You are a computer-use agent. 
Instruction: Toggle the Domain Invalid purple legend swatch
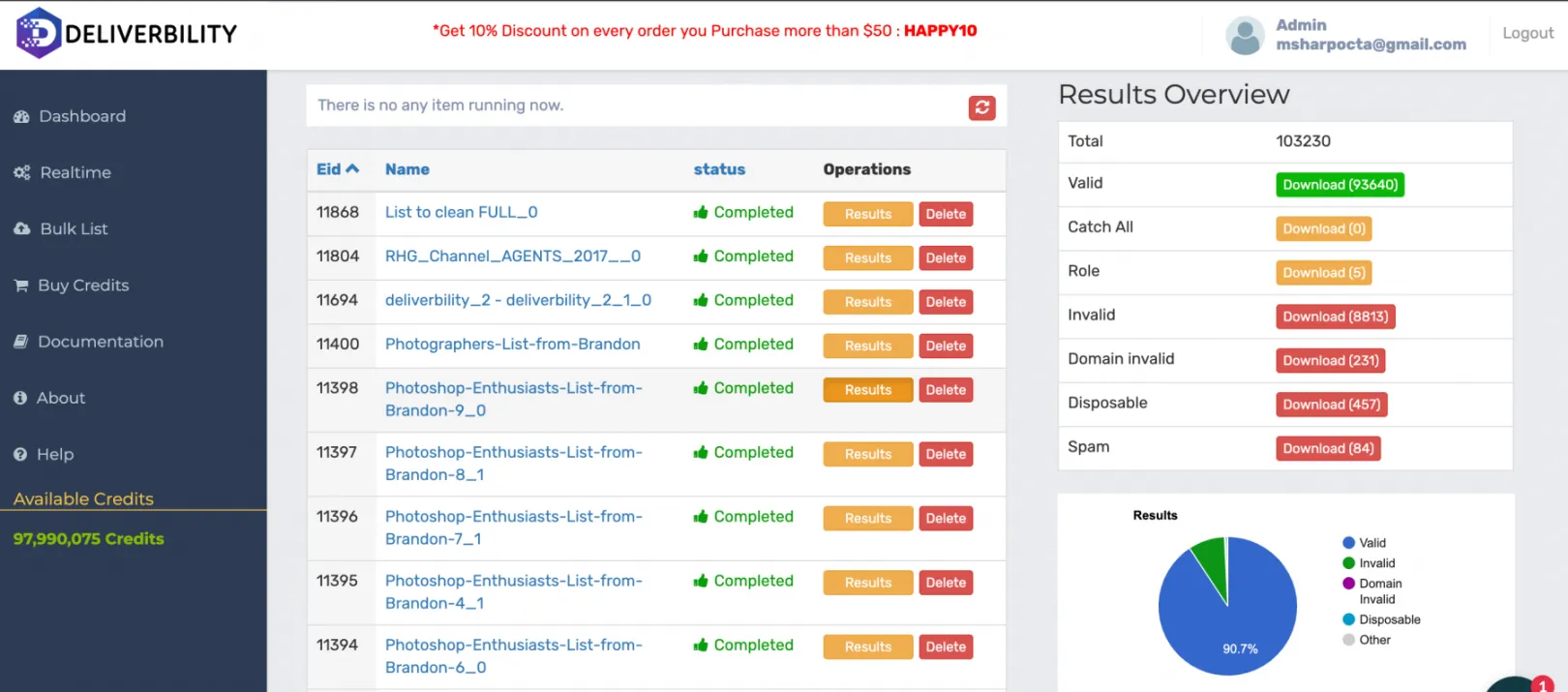(x=1348, y=584)
